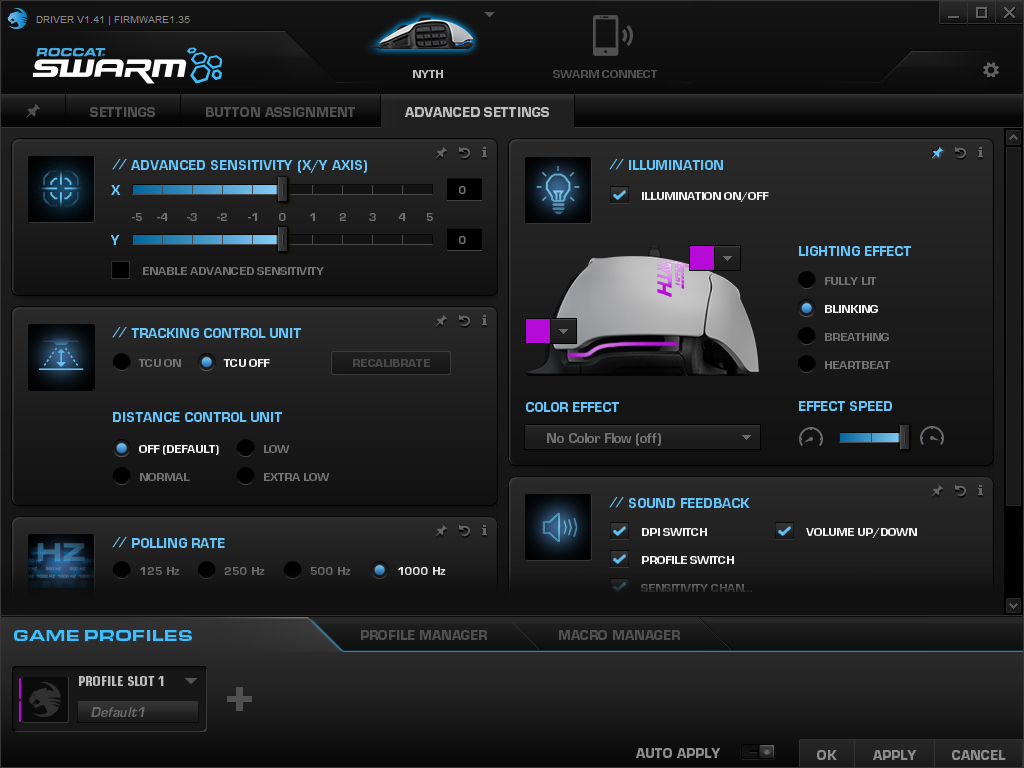Show info for Tracking Control Unit
Image resolution: width=1024 pixels, height=768 pixels.
coord(484,321)
